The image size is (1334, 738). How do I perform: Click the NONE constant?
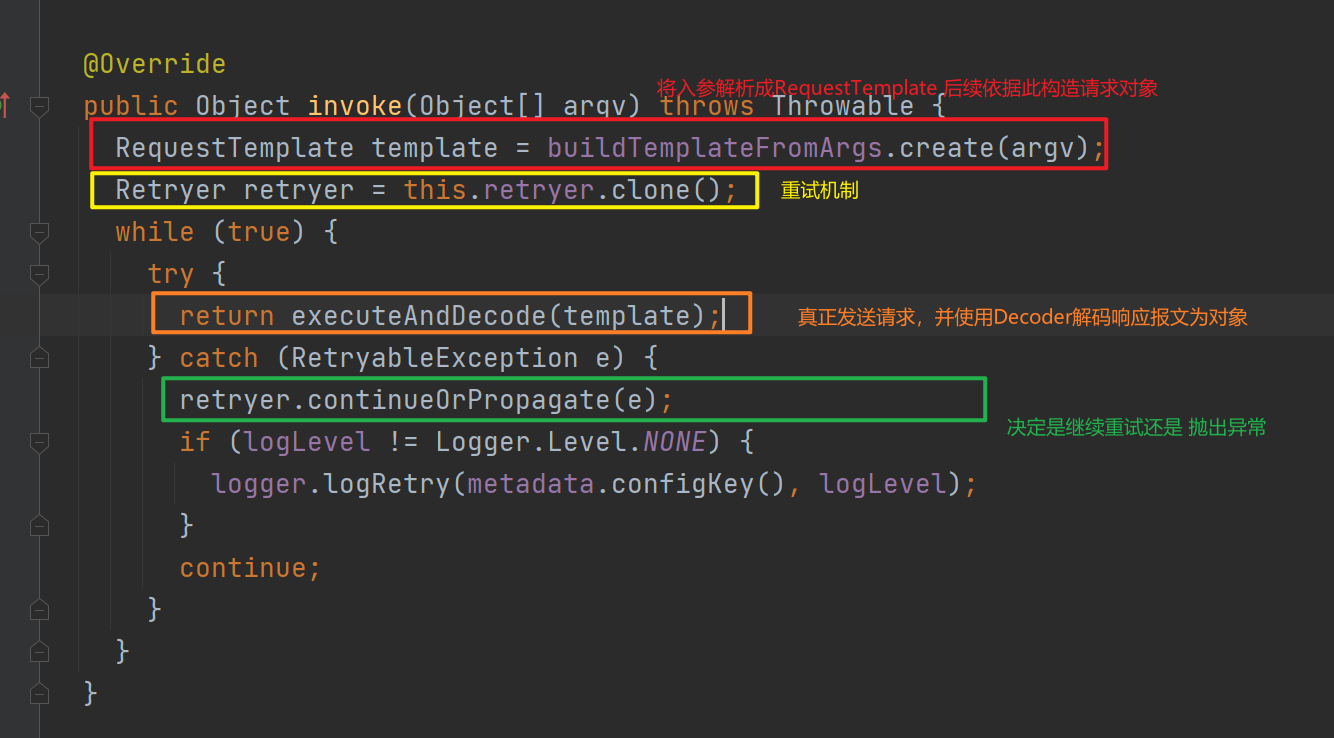[675, 443]
